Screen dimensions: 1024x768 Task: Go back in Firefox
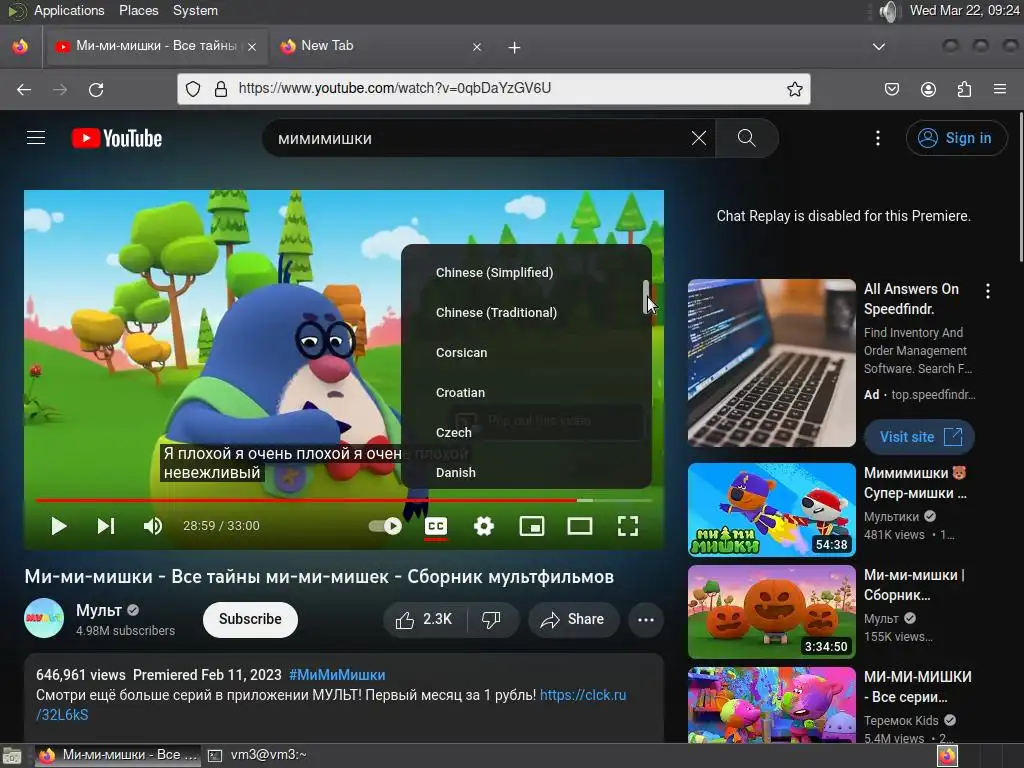tap(24, 89)
